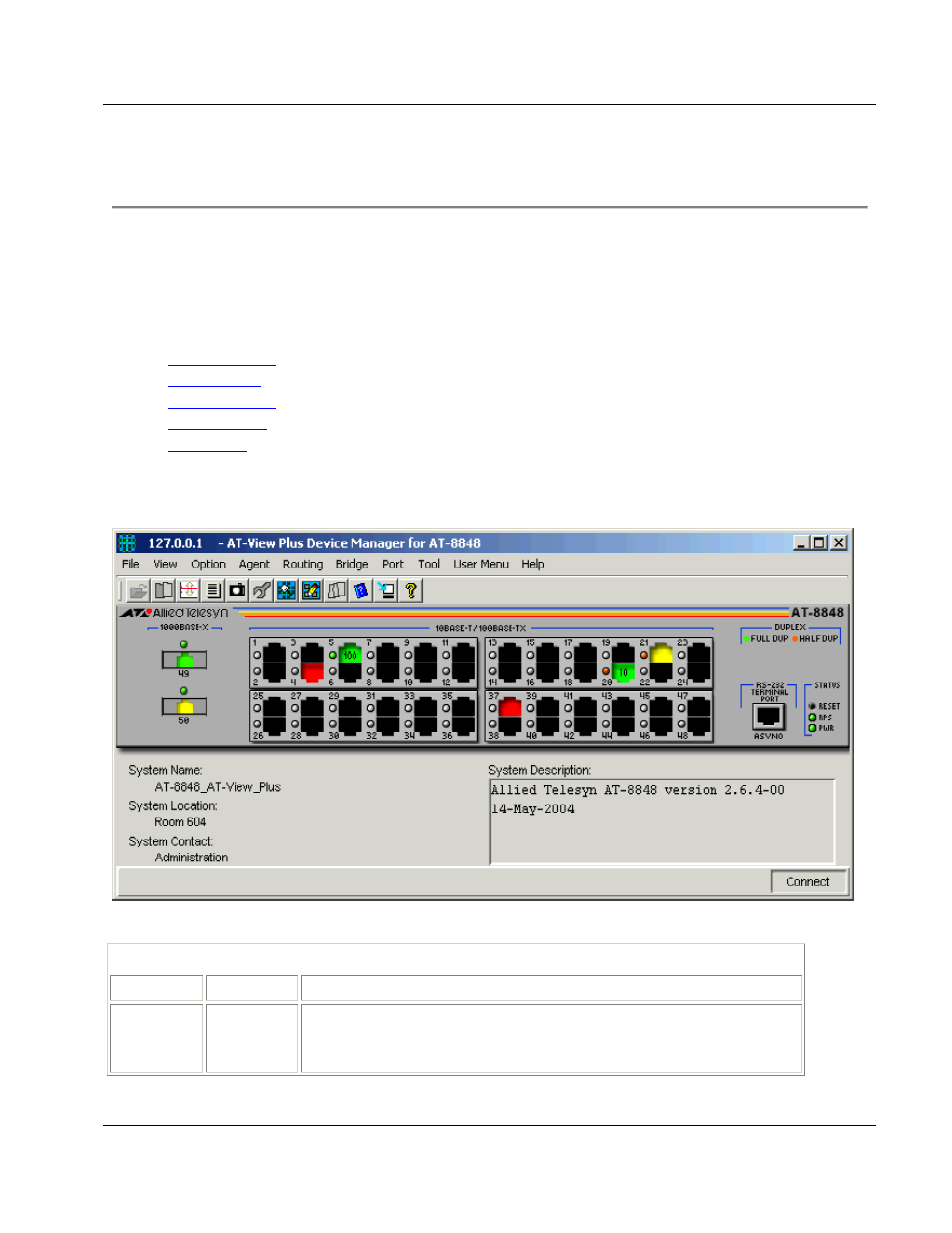Click the Administration contact value
Screen dimensions: 952x1233
pos(191,857)
